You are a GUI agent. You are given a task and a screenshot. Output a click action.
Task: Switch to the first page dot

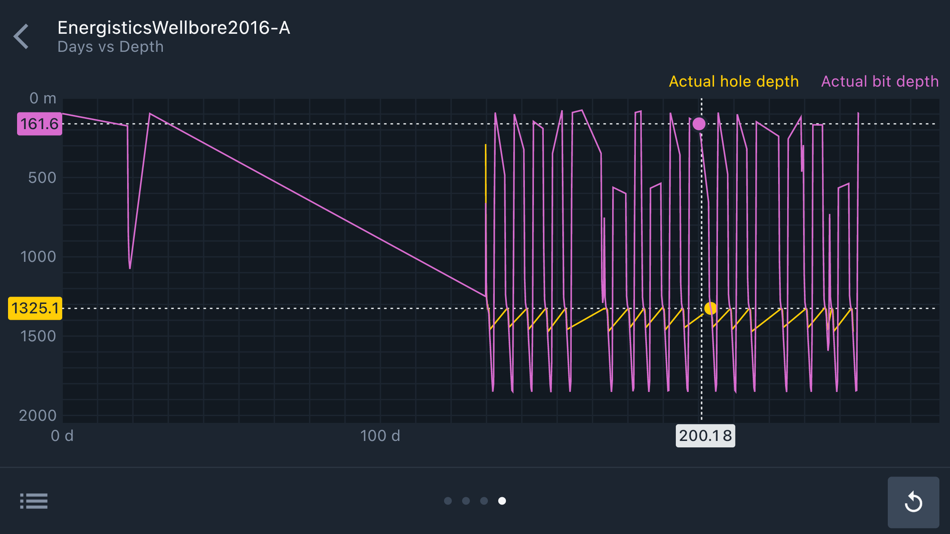coord(448,501)
